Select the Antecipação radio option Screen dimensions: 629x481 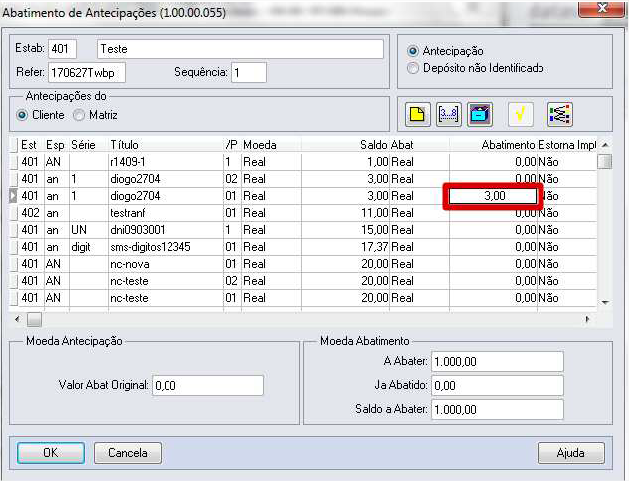tap(412, 51)
